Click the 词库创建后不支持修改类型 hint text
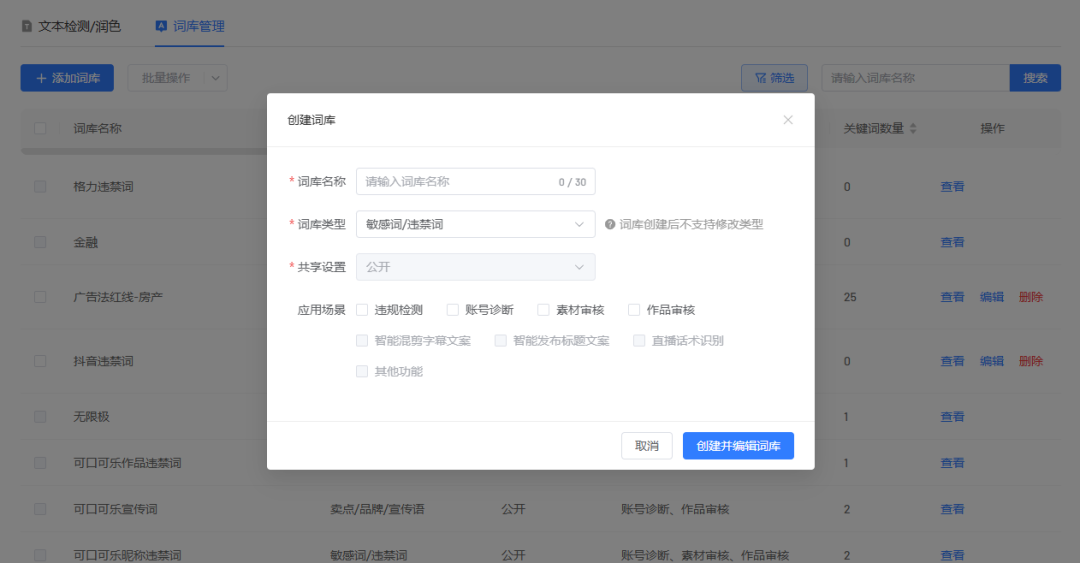The width and height of the screenshot is (1080, 563). pos(691,224)
